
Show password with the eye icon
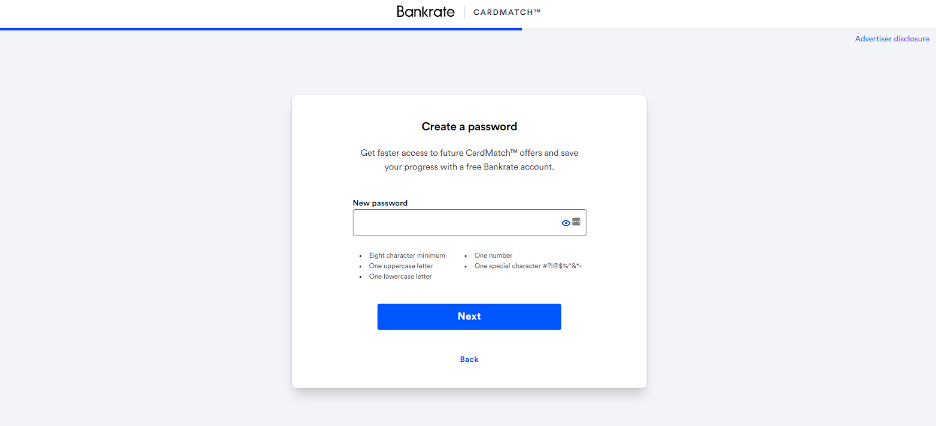[565, 223]
